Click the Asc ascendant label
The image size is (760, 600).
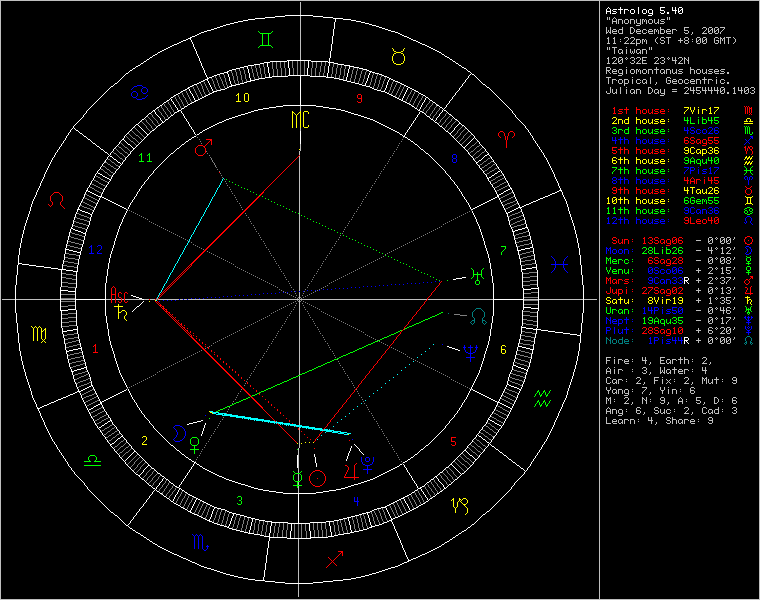[119, 295]
